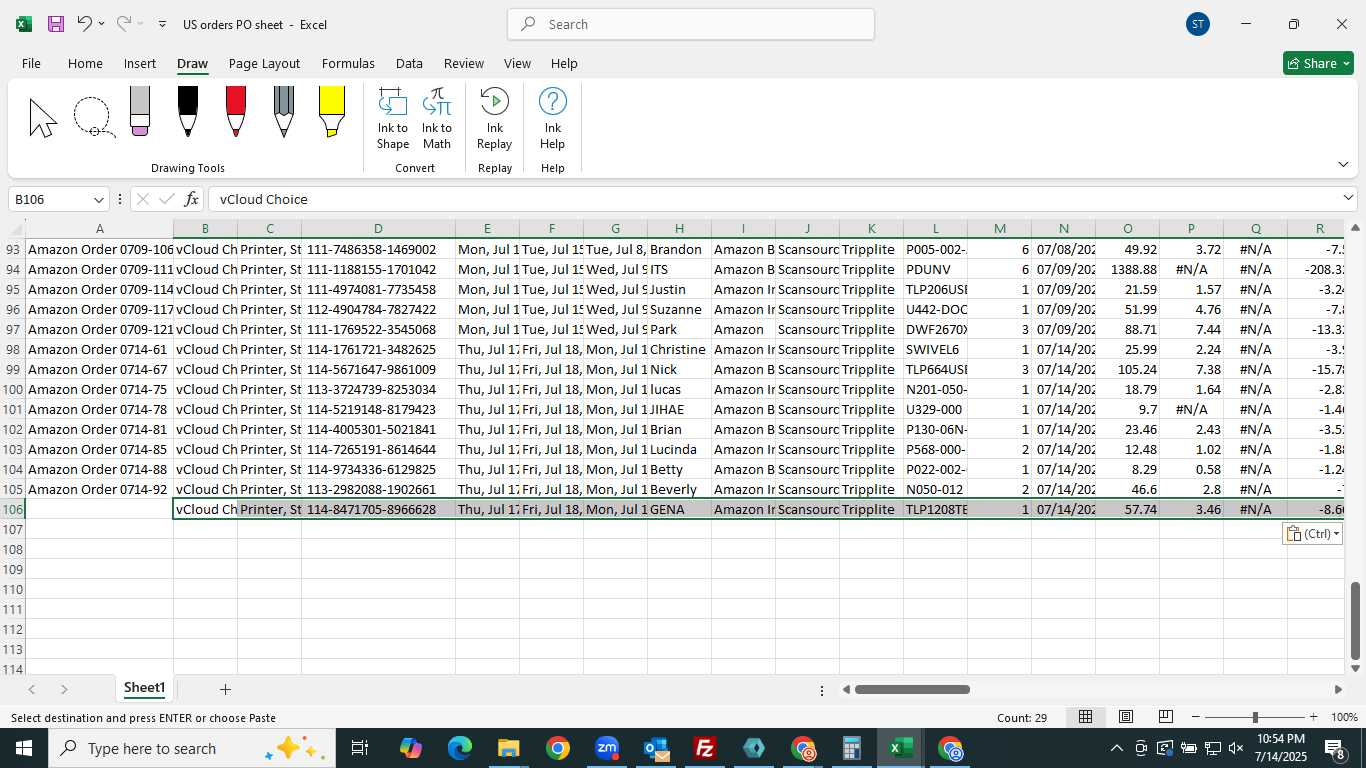Click the zoom out minus button
This screenshot has width=1366, height=768.
(x=1196, y=717)
